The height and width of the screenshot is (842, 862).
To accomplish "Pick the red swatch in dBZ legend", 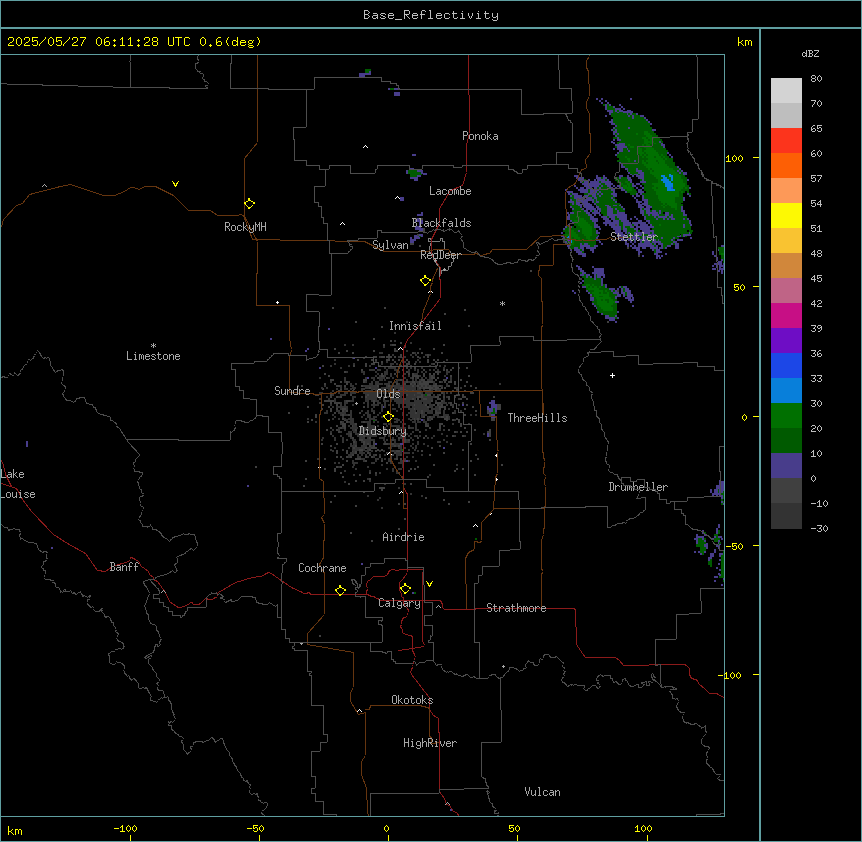I will click(x=786, y=140).
